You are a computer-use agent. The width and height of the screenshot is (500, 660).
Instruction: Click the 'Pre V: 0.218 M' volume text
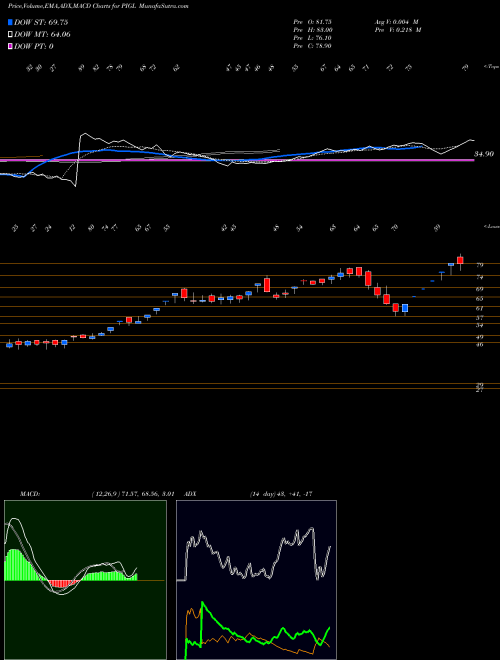[397, 29]
